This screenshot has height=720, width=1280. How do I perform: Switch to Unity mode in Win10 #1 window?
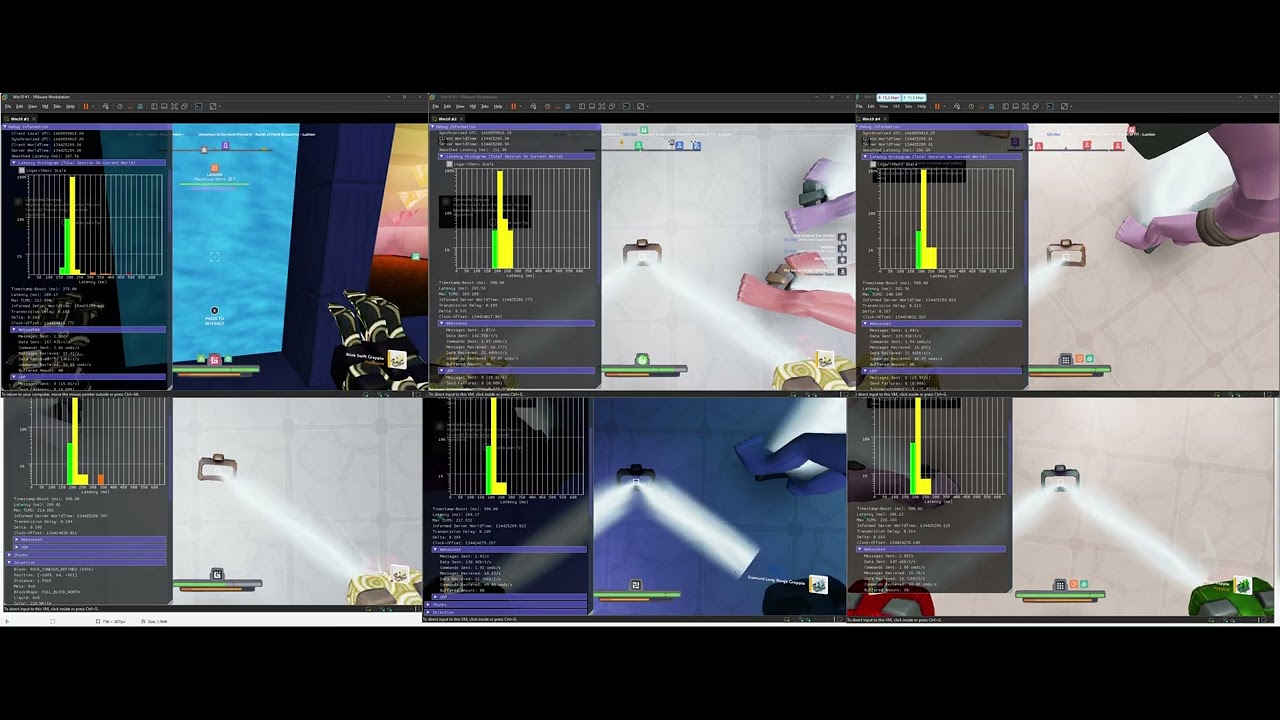[x=184, y=106]
